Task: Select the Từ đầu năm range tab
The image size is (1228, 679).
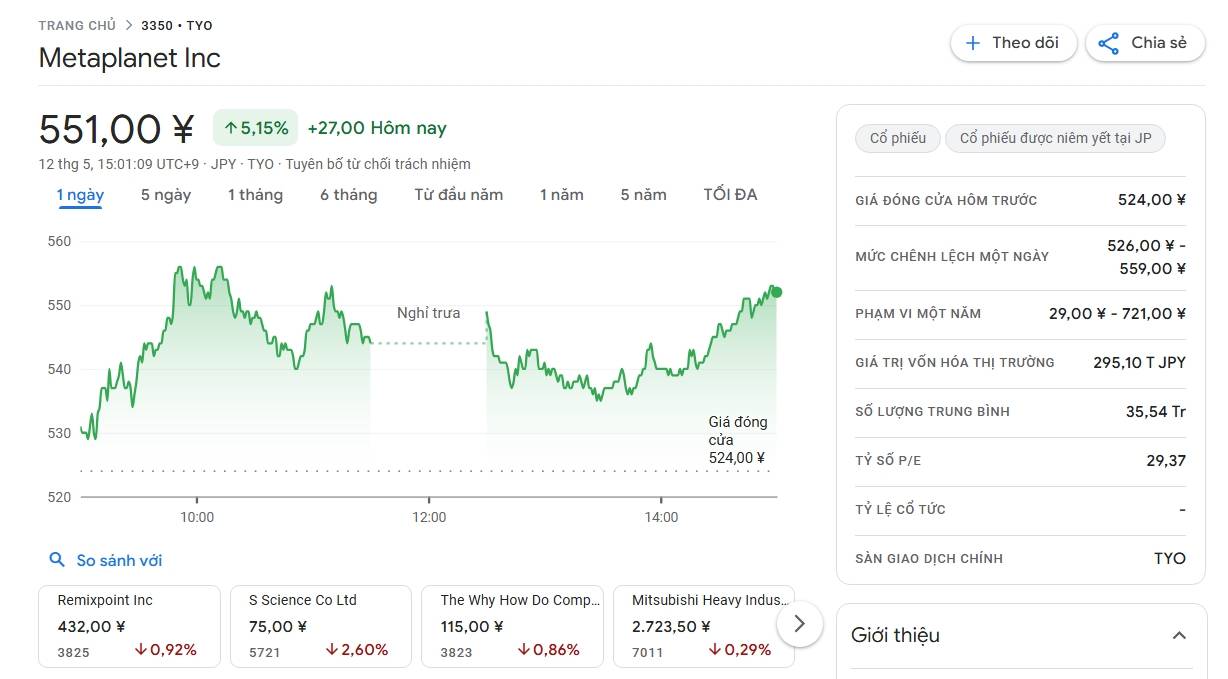Action: coord(459,195)
